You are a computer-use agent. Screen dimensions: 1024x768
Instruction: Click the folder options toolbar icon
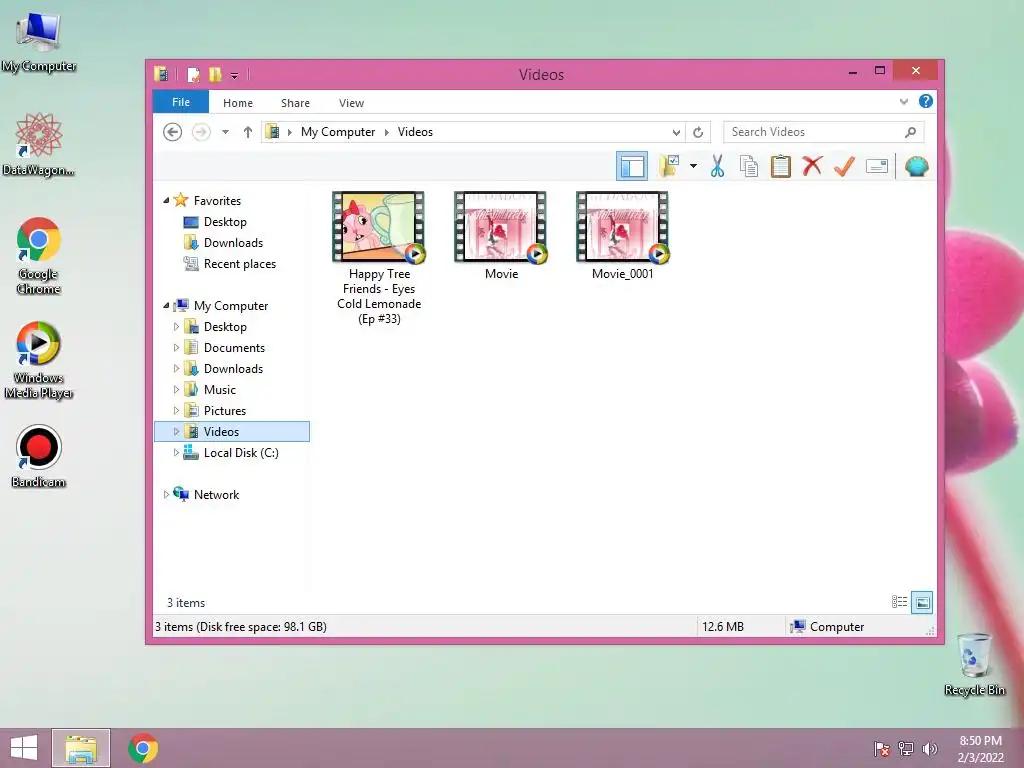[x=669, y=166]
